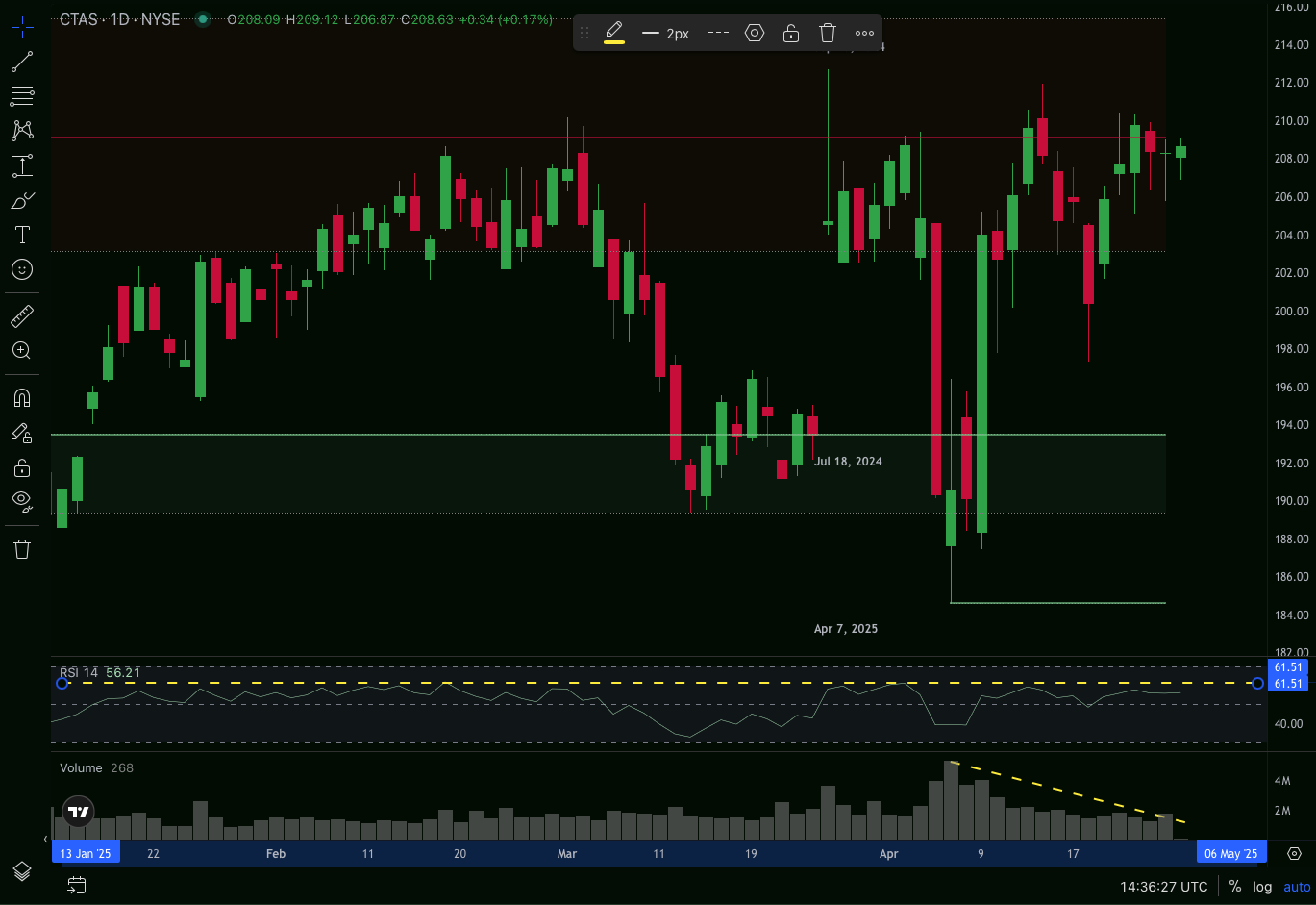Click the TradingView logo badge

coord(79,812)
